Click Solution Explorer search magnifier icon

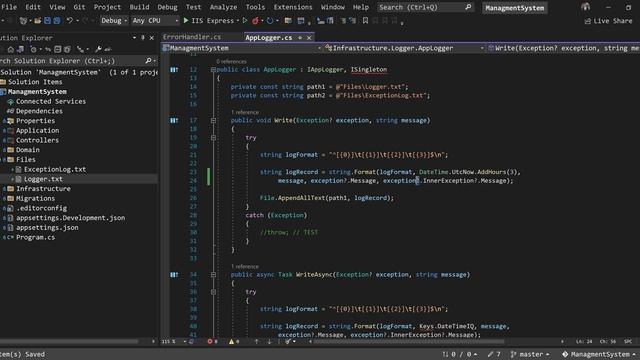[148, 61]
